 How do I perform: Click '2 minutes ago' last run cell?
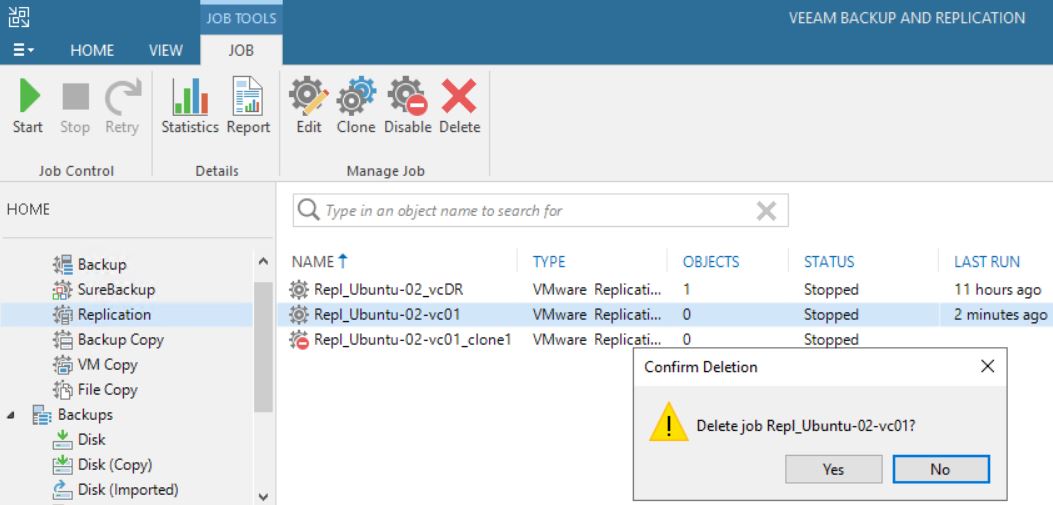tap(1000, 314)
